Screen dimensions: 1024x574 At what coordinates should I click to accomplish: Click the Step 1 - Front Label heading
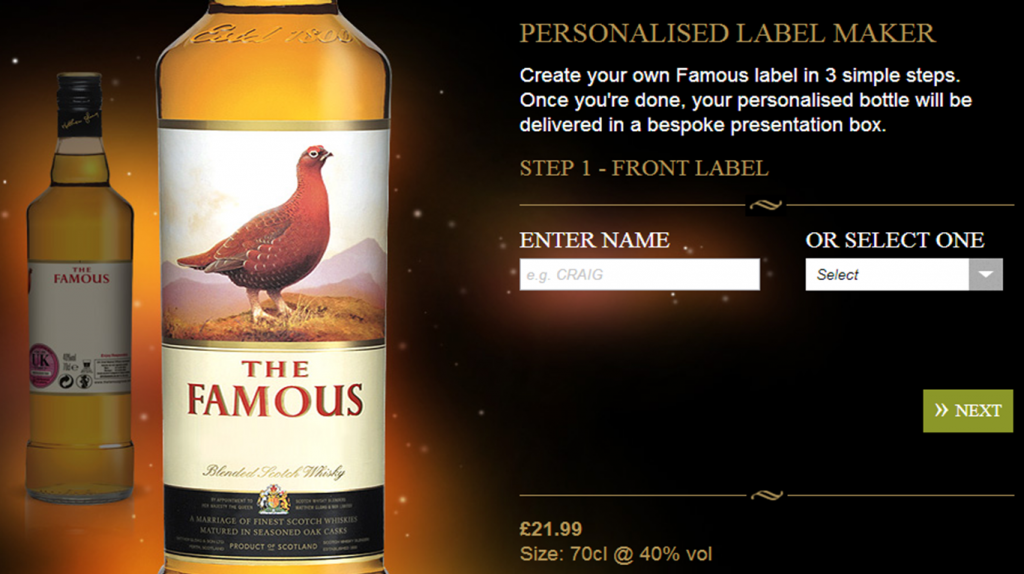click(644, 168)
